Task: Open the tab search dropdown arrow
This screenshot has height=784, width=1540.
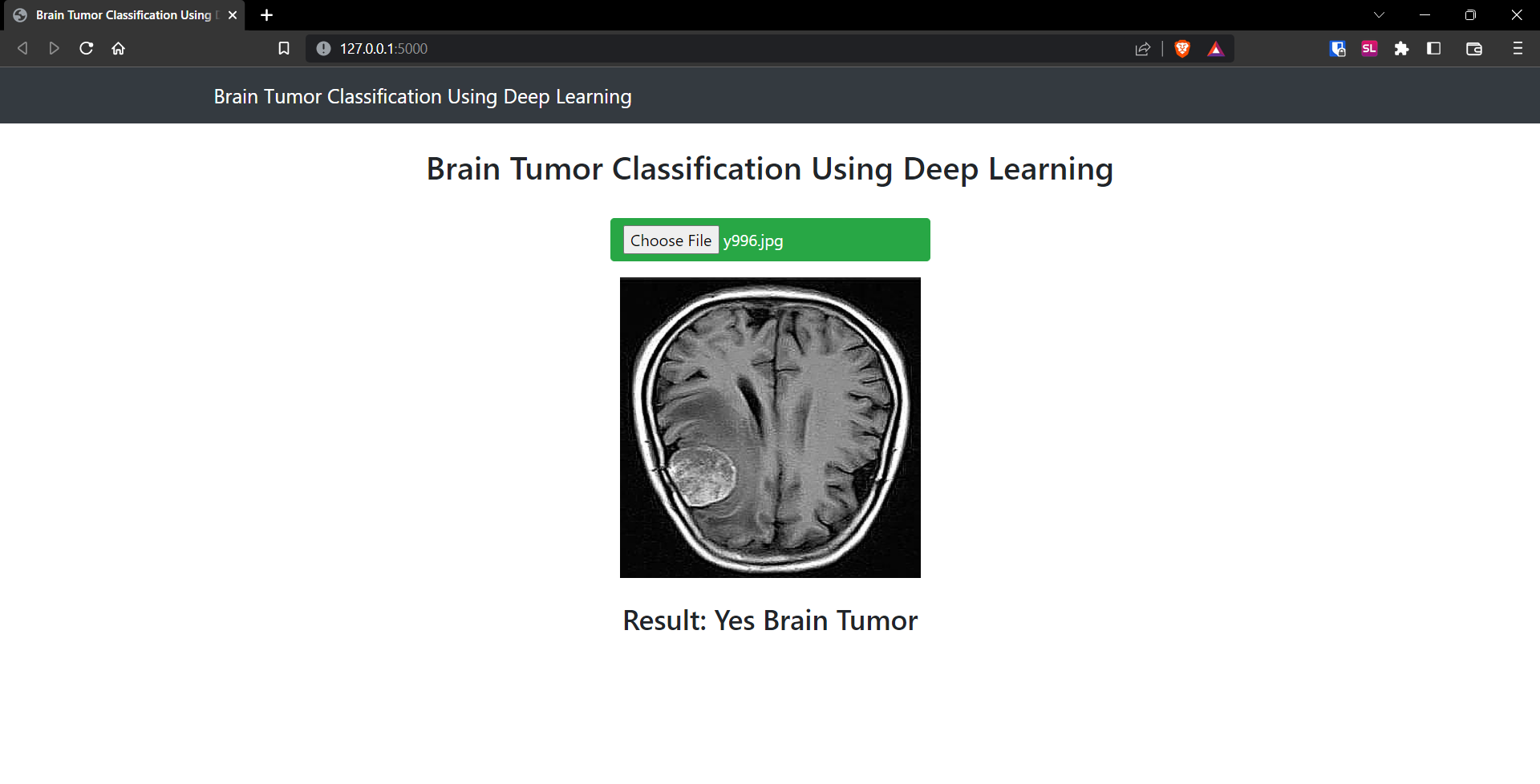Action: [x=1380, y=14]
